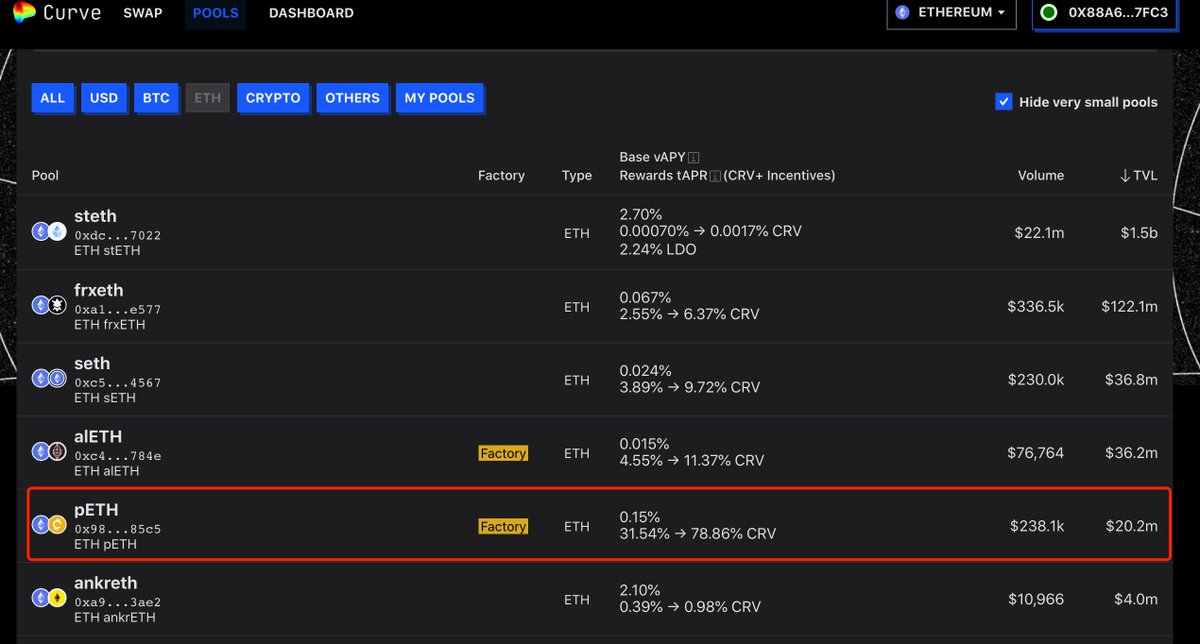Click the $1.5b TVL value
This screenshot has width=1200, height=644.
click(x=1139, y=233)
